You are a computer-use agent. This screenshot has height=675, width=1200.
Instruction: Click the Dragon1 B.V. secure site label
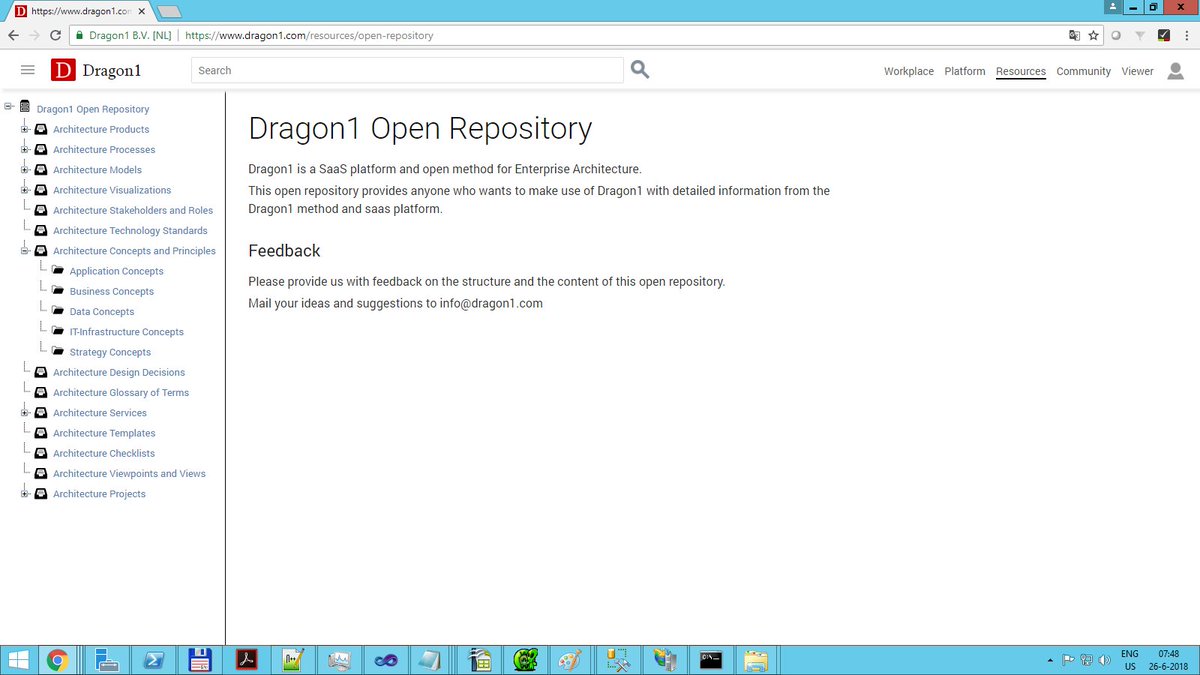point(129,35)
